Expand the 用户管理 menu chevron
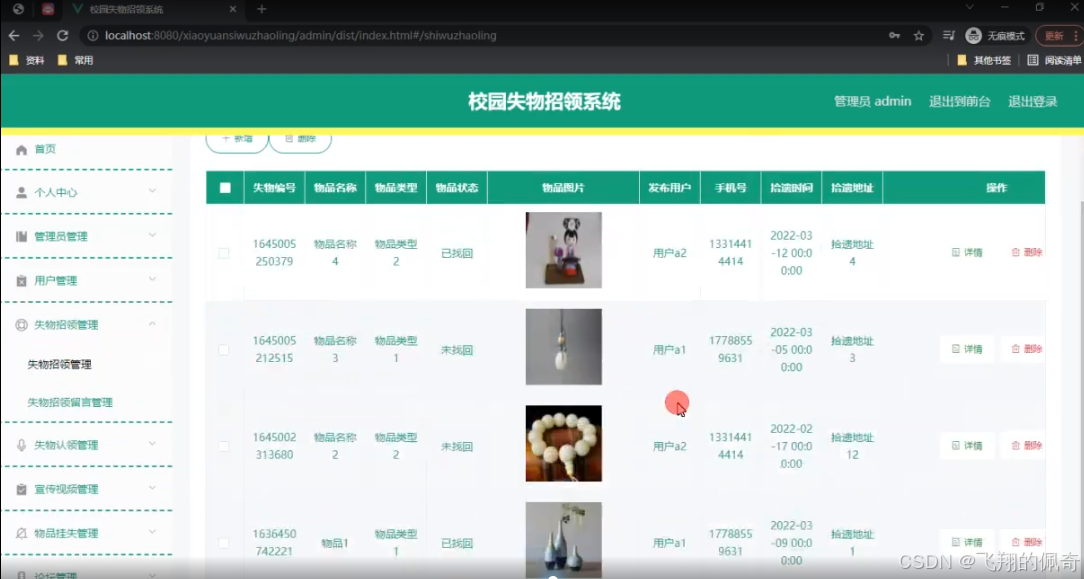 pyautogui.click(x=152, y=280)
